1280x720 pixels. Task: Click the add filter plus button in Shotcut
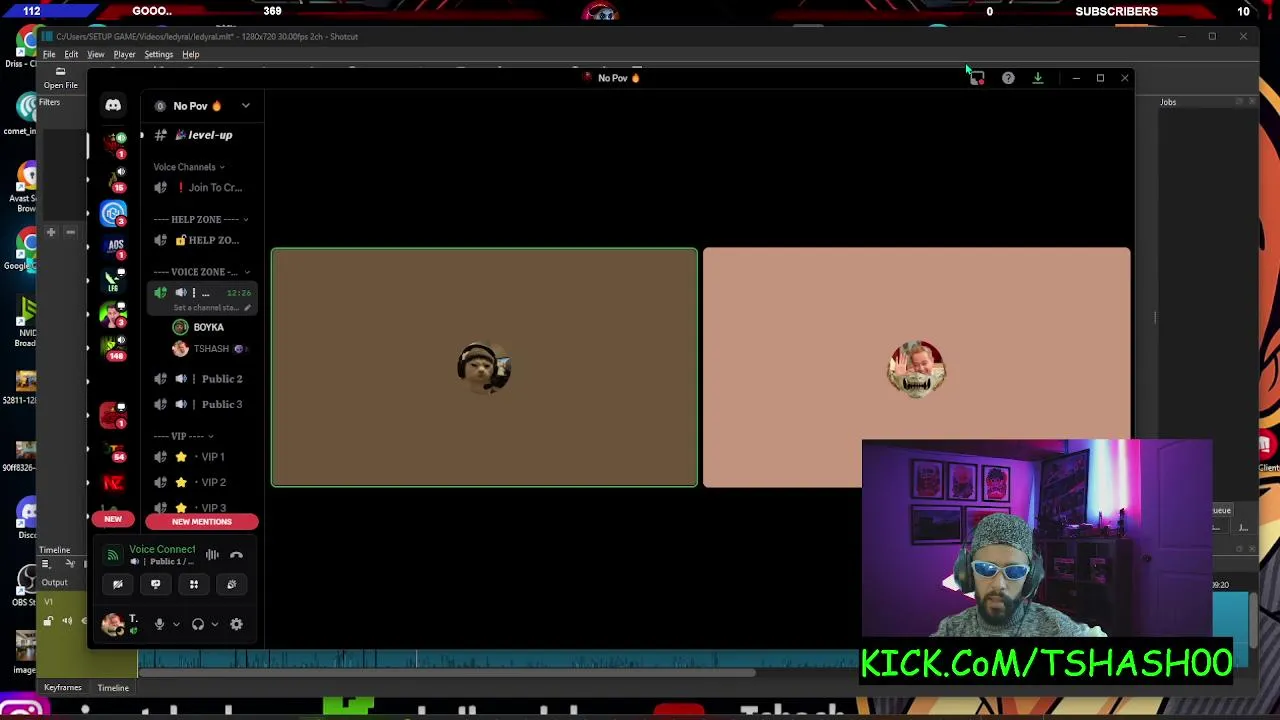[x=51, y=232]
